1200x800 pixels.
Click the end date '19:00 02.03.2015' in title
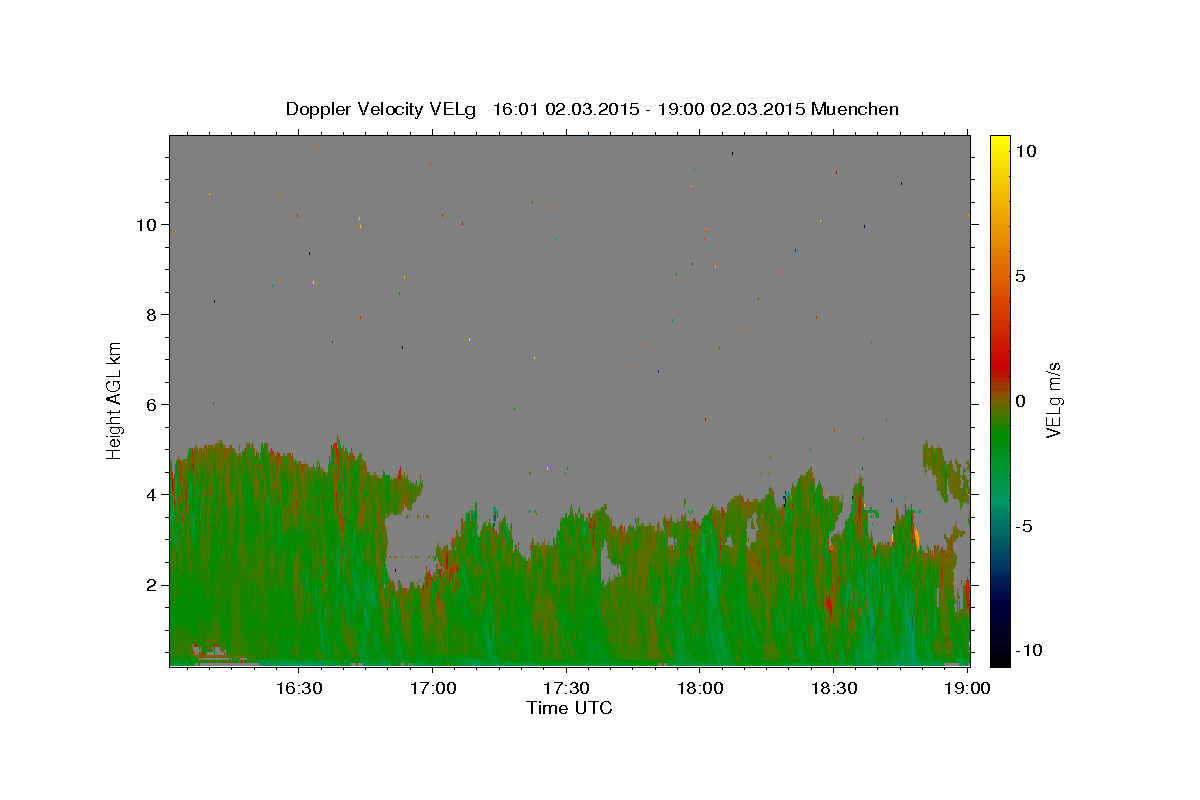point(730,109)
